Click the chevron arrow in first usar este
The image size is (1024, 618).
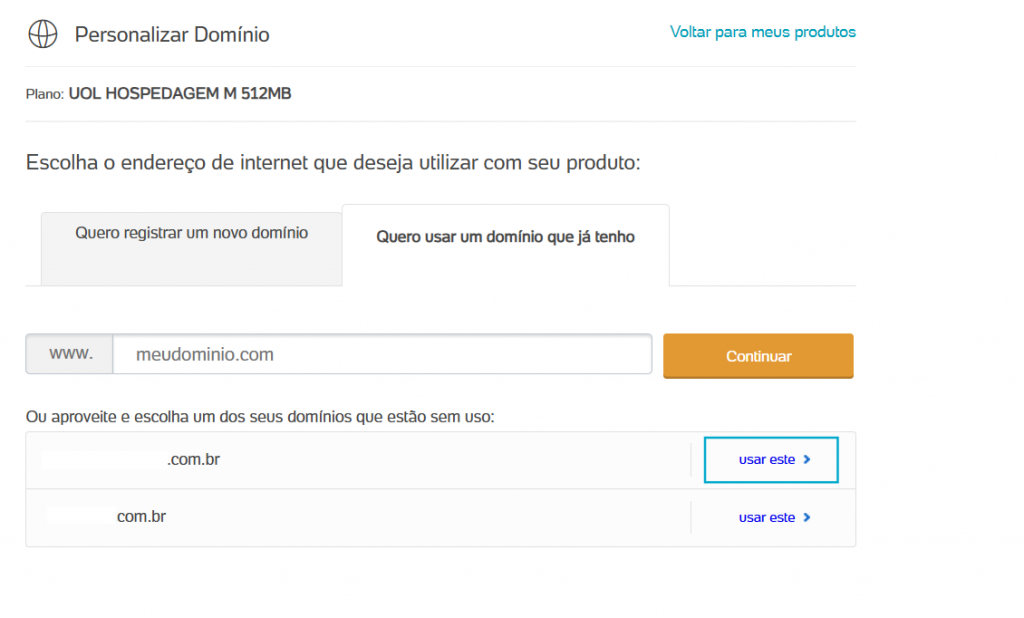(x=807, y=459)
